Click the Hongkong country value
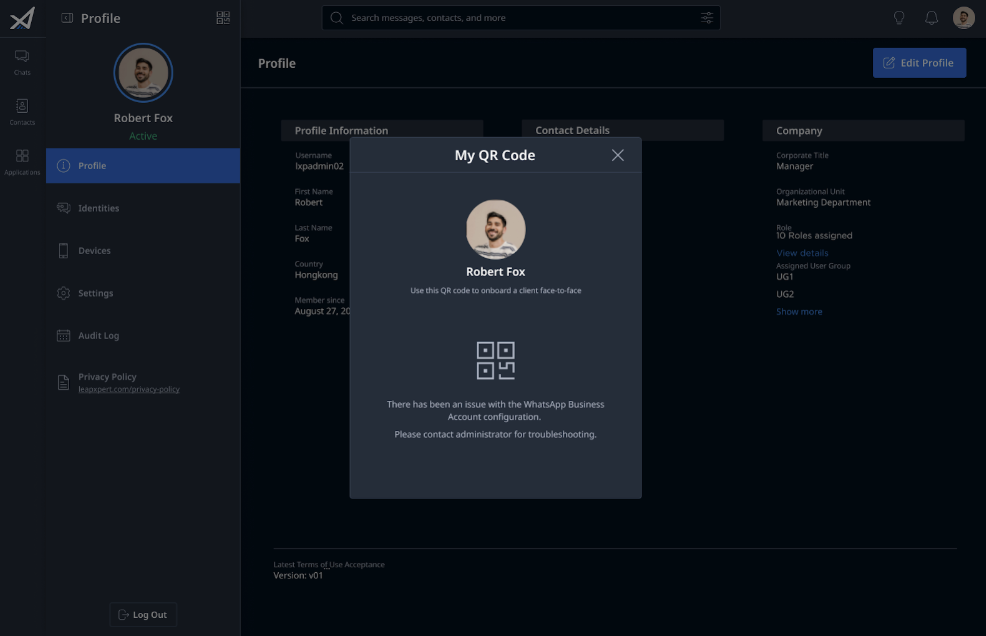 [316, 275]
